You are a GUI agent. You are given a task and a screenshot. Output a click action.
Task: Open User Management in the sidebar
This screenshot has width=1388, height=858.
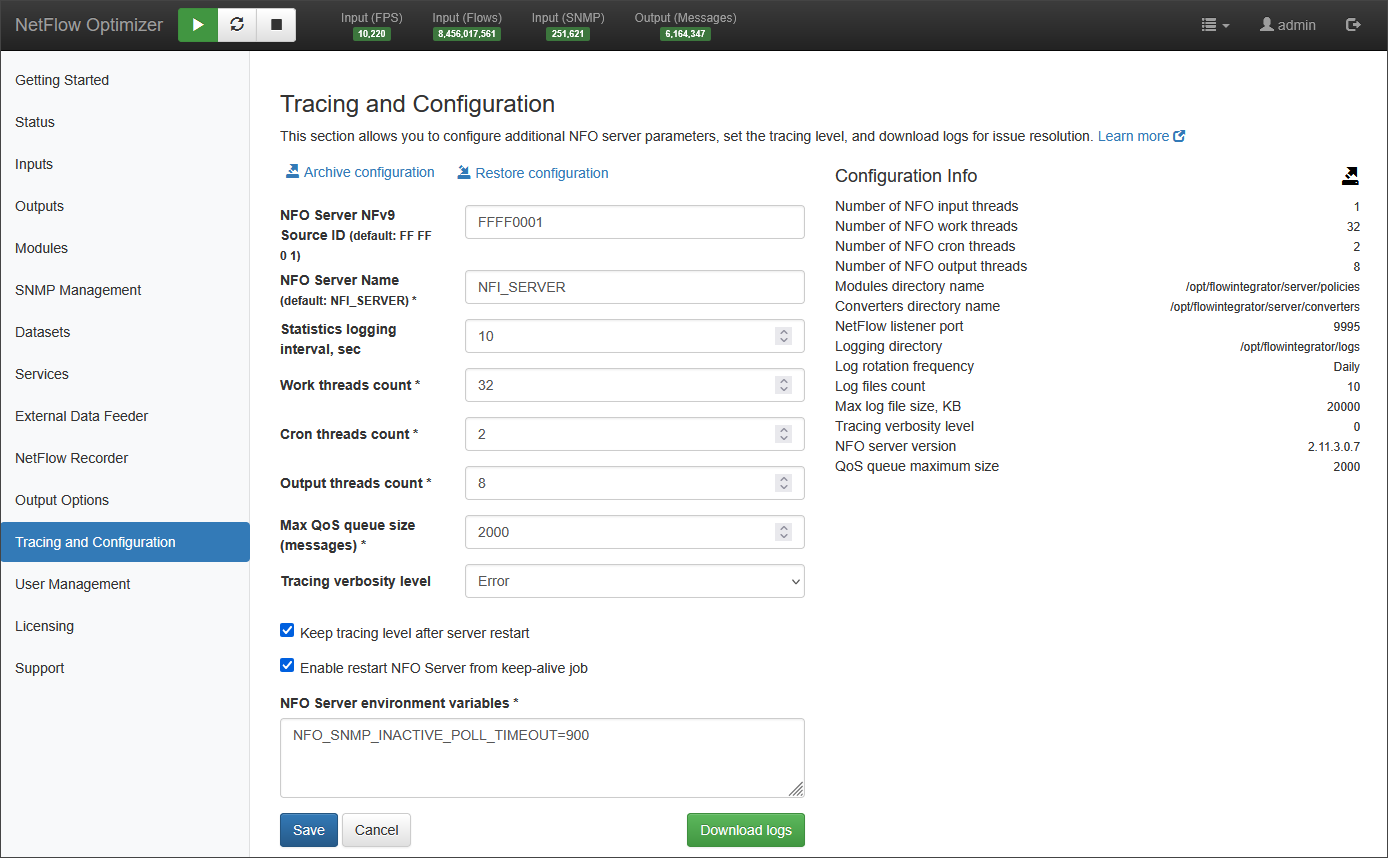(125, 584)
